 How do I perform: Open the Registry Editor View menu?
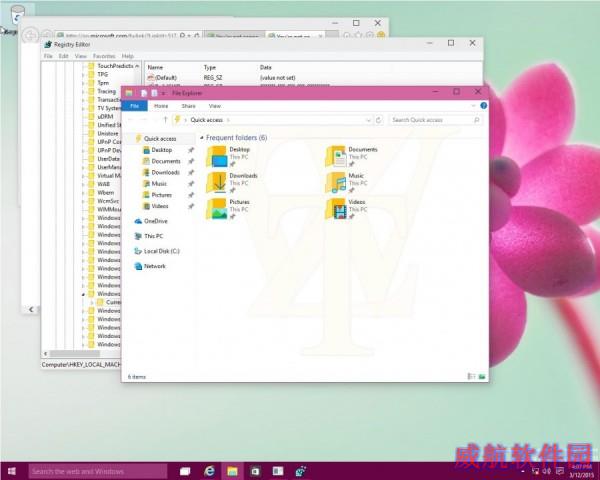(x=80, y=56)
